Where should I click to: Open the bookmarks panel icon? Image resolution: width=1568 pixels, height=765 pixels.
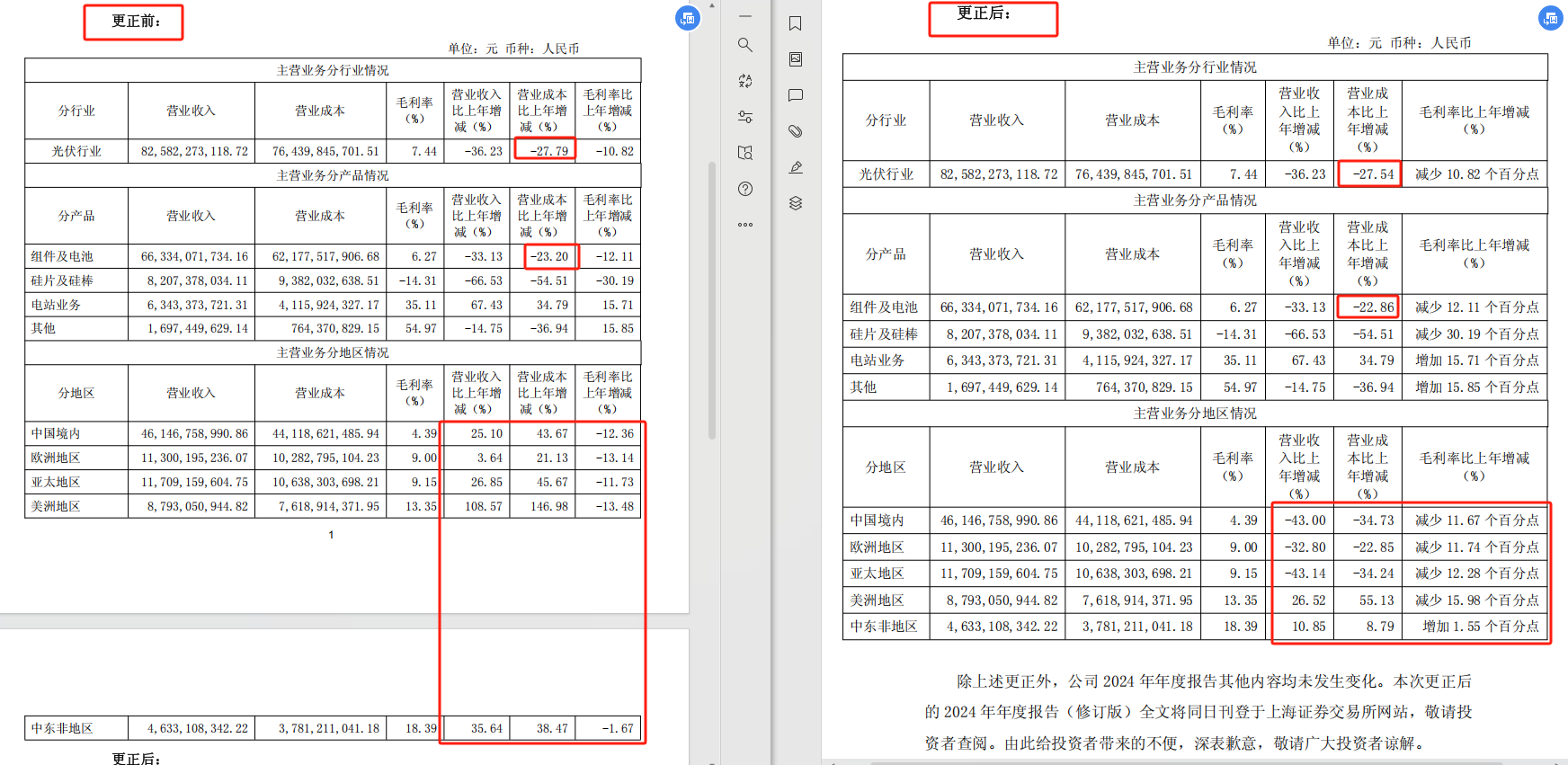pos(795,23)
